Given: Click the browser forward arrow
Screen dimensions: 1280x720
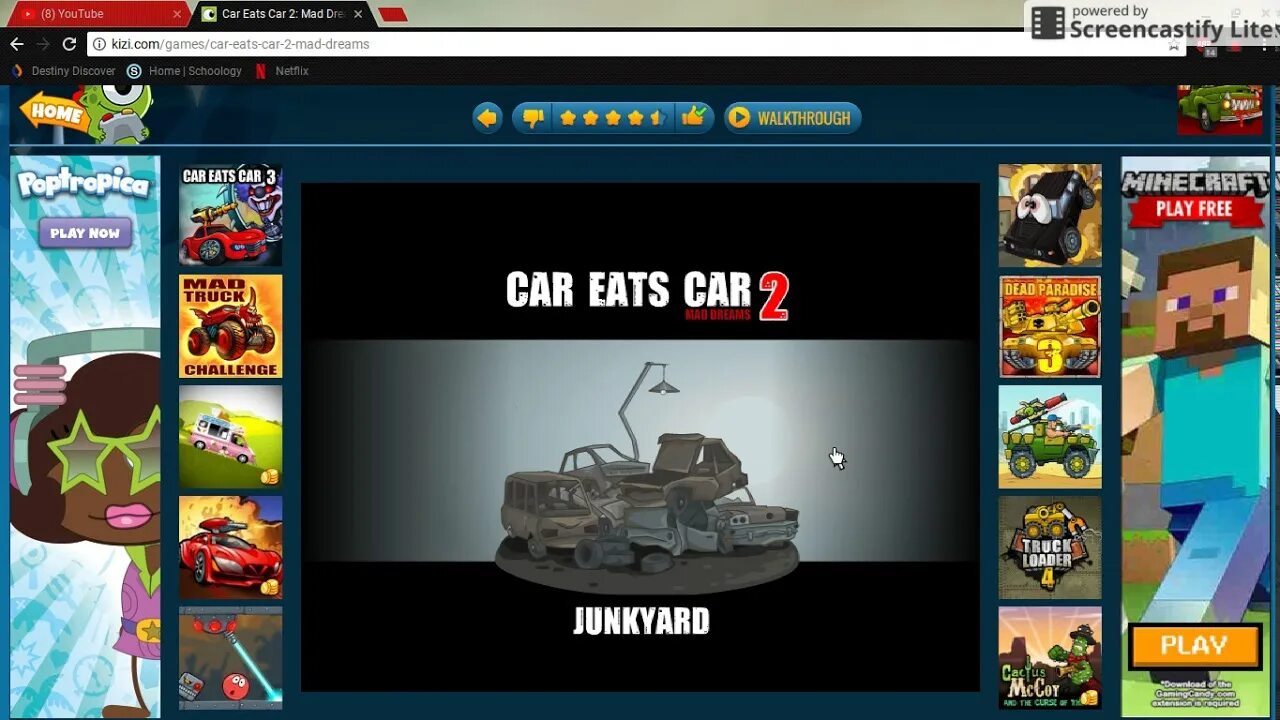Looking at the screenshot, I should point(43,44).
